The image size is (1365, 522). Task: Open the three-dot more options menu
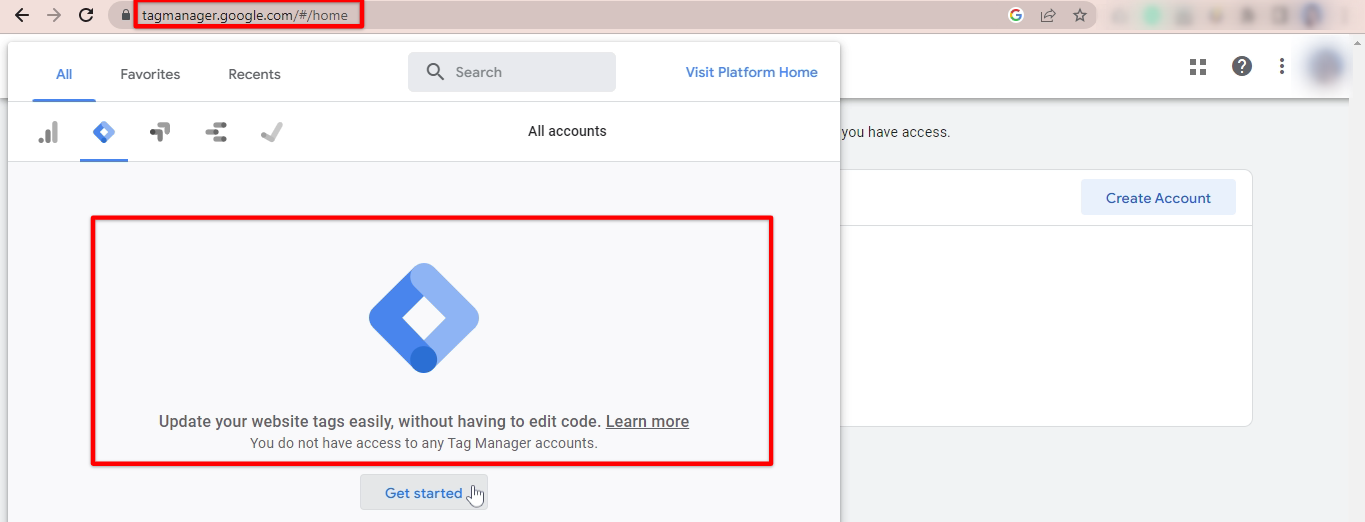(x=1282, y=66)
